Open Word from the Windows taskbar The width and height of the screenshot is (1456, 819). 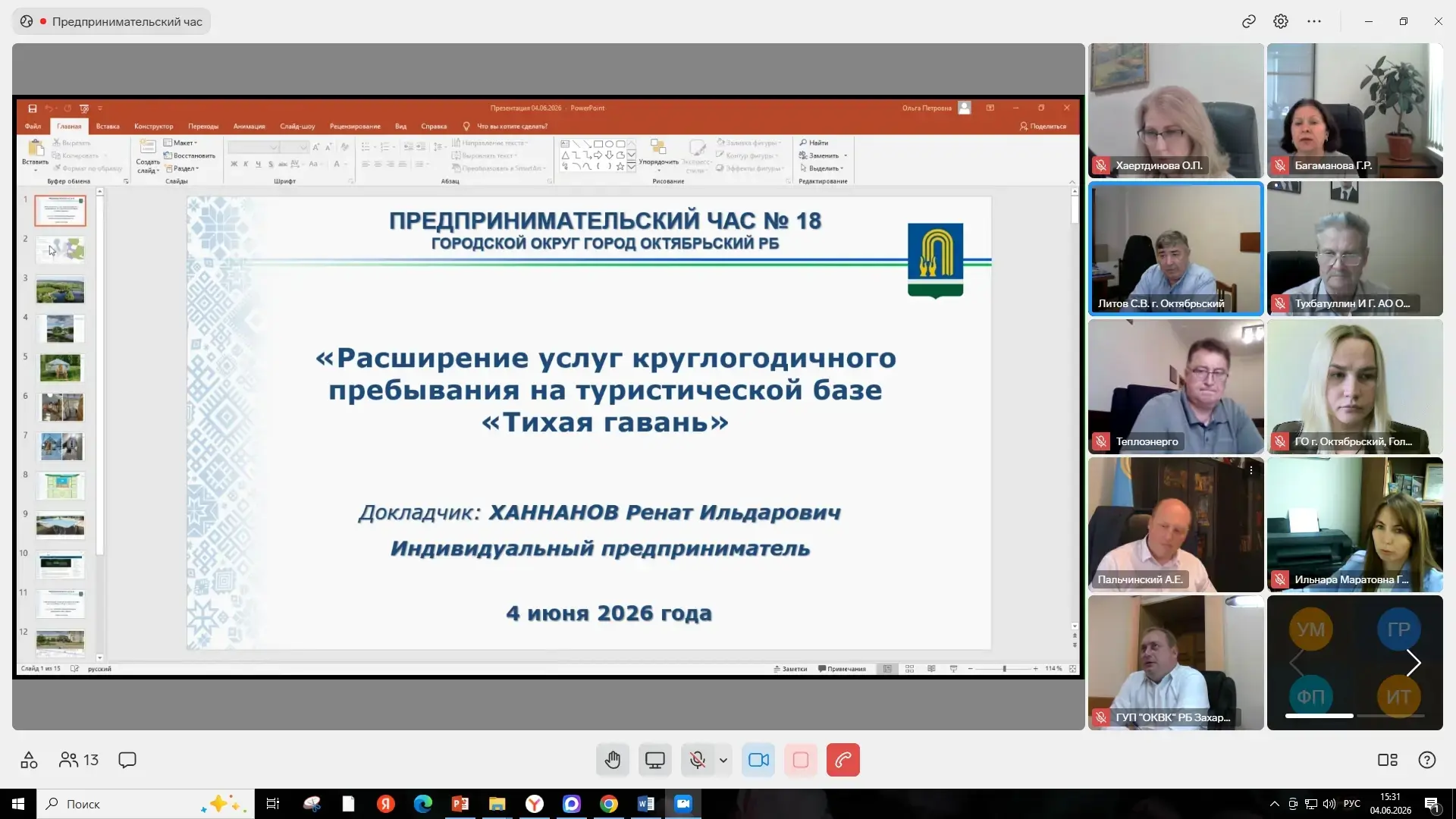pos(646,804)
